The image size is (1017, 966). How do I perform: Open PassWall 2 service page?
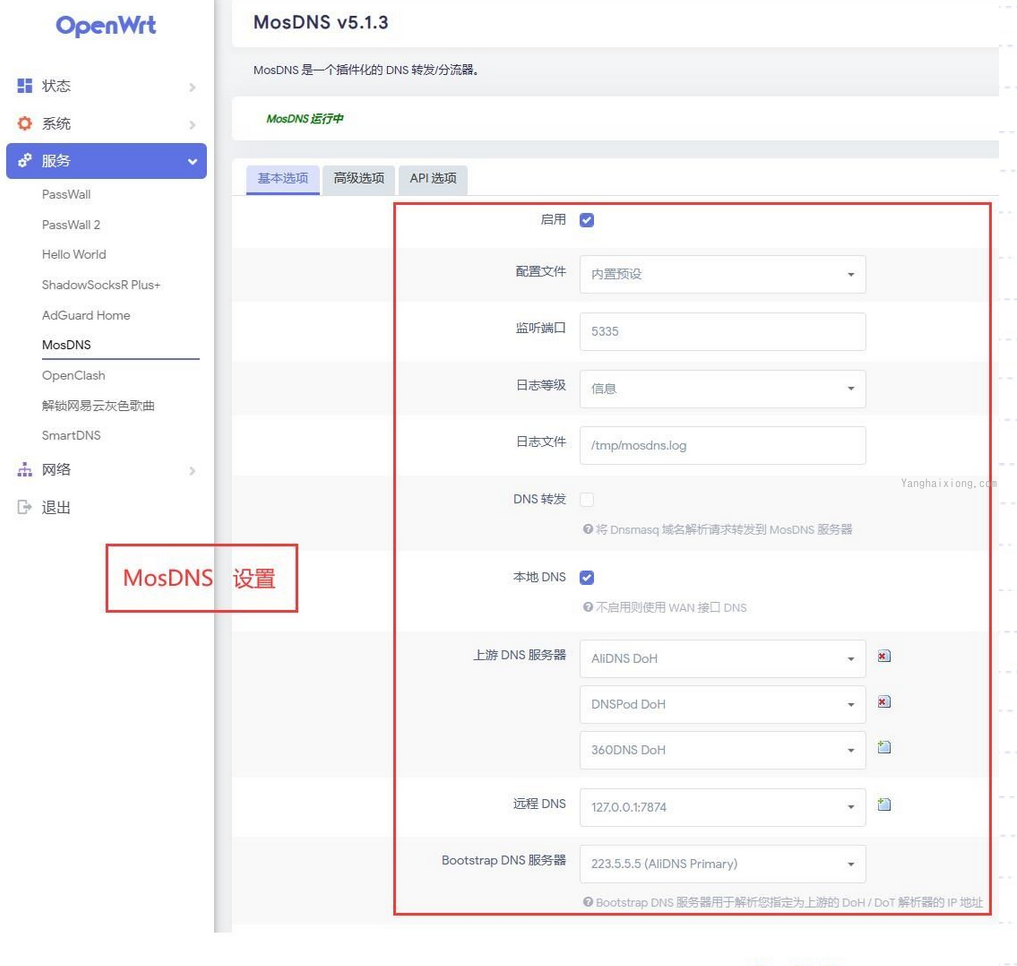click(x=71, y=225)
